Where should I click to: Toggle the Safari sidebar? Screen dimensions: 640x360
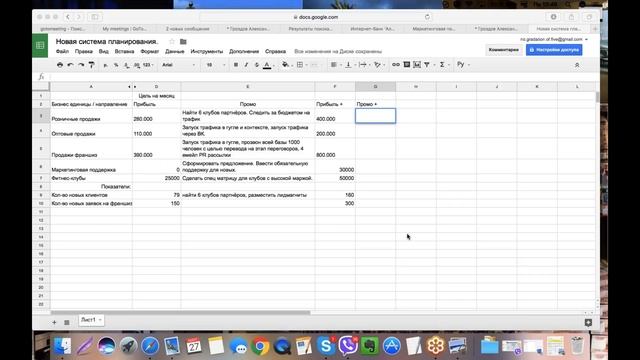tap(95, 17)
